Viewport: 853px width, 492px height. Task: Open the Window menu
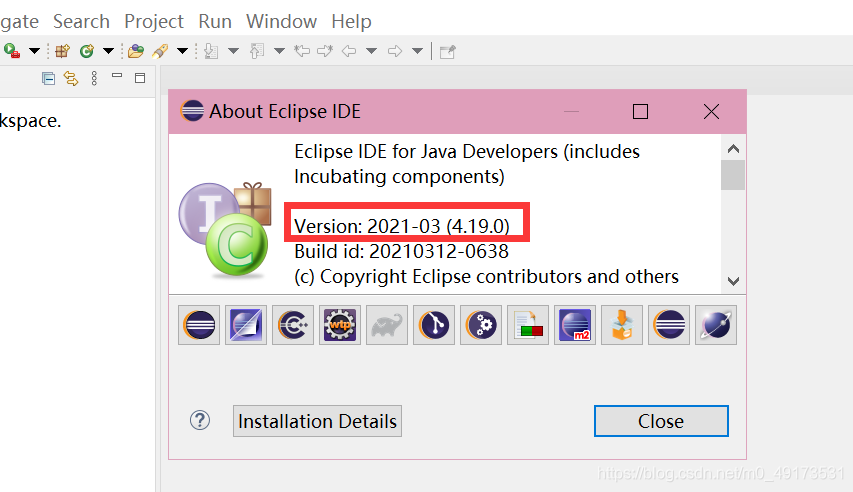tap(281, 21)
